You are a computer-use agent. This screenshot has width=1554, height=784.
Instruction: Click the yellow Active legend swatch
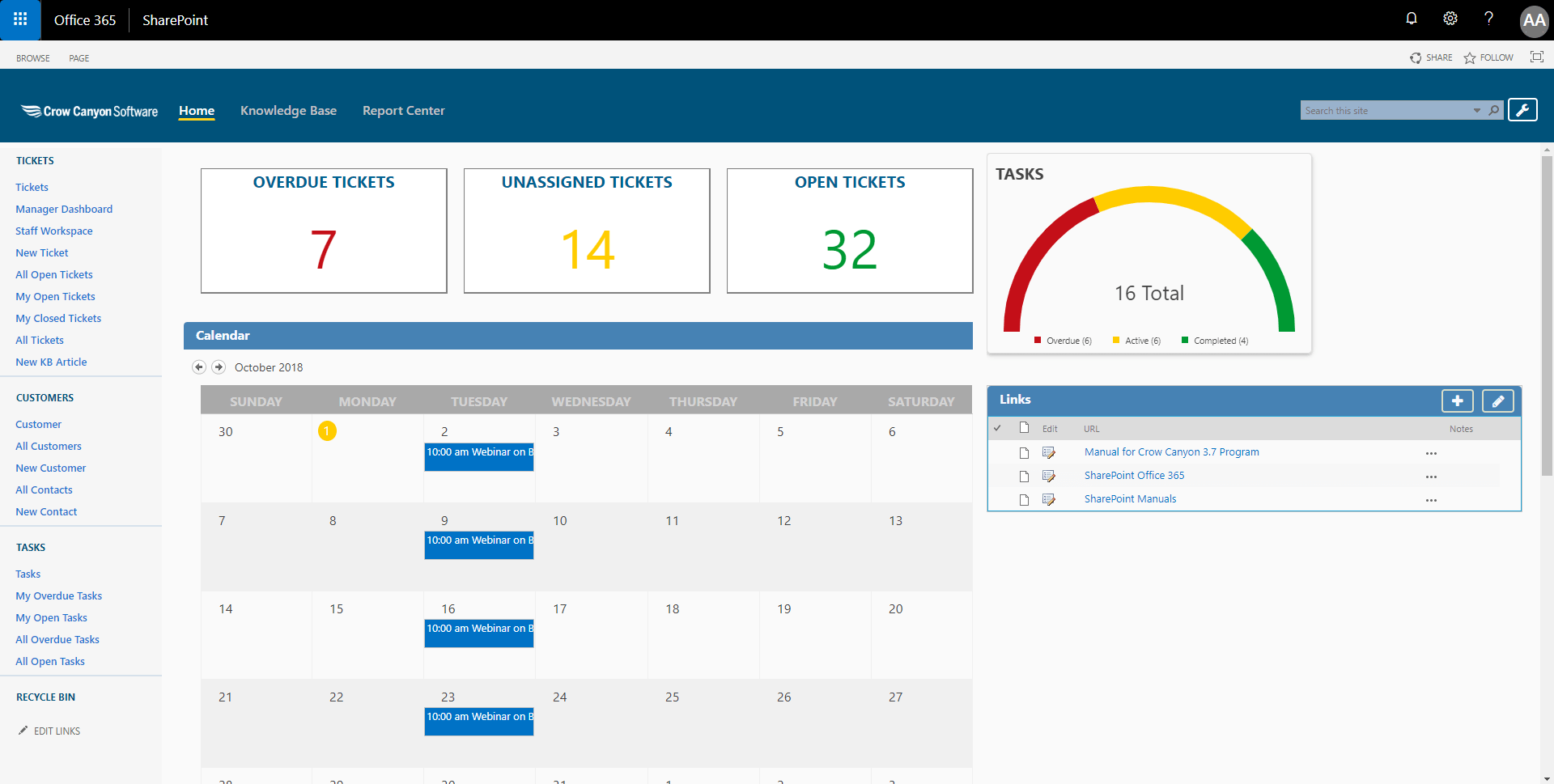click(x=1116, y=340)
